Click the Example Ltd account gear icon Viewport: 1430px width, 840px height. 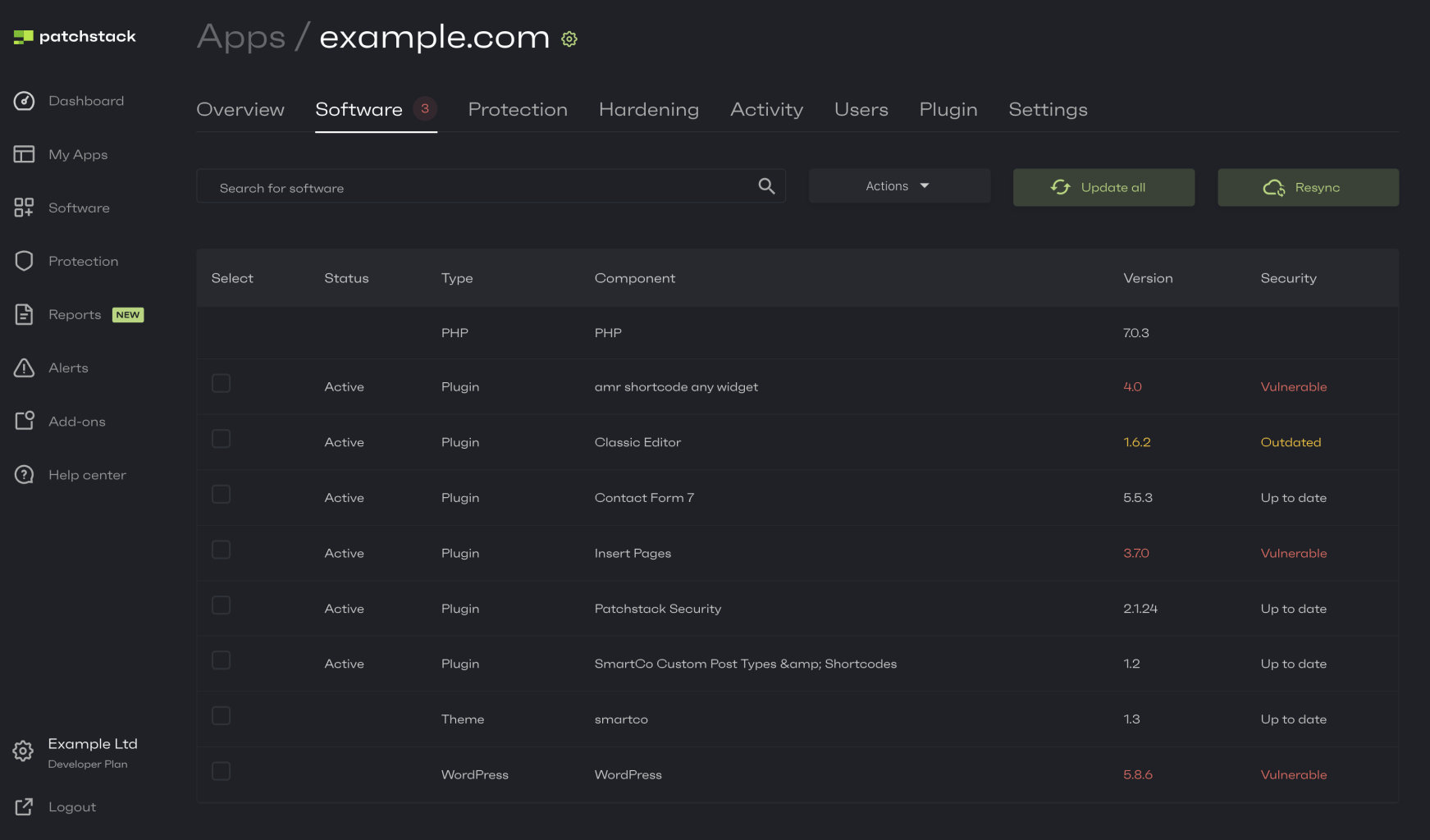23,751
